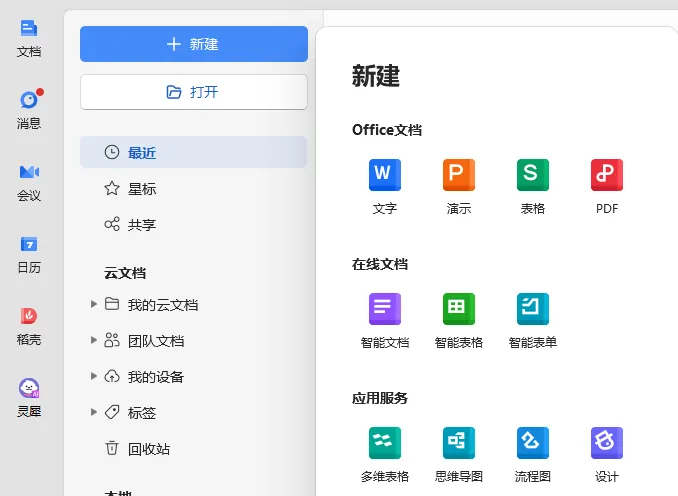Image resolution: width=678 pixels, height=496 pixels.
Task: Create a new 演示 presentation
Action: [x=459, y=187]
